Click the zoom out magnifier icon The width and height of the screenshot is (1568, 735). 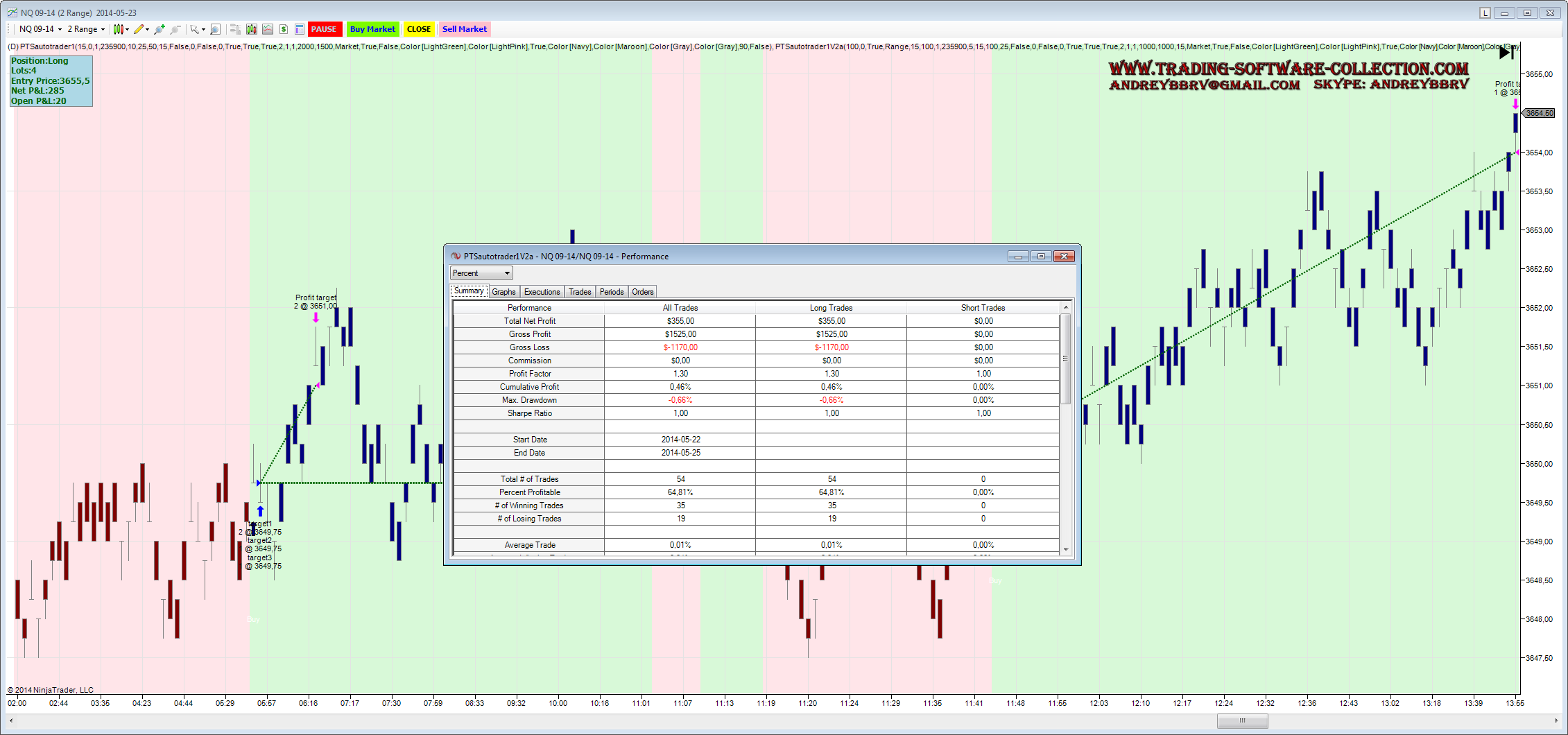pyautogui.click(x=175, y=29)
